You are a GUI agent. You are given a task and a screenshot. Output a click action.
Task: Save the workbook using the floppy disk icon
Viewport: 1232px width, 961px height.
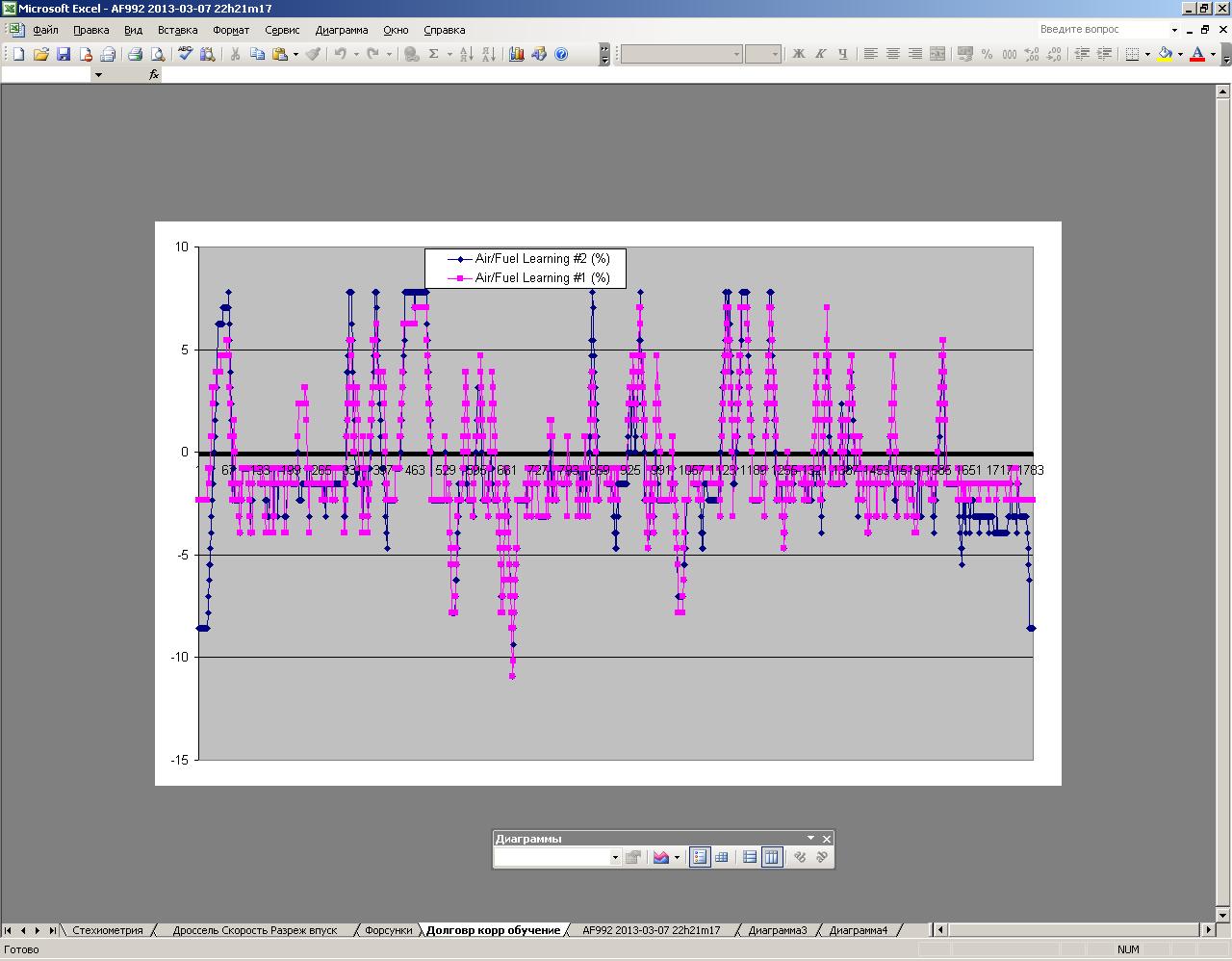pyautogui.click(x=64, y=54)
